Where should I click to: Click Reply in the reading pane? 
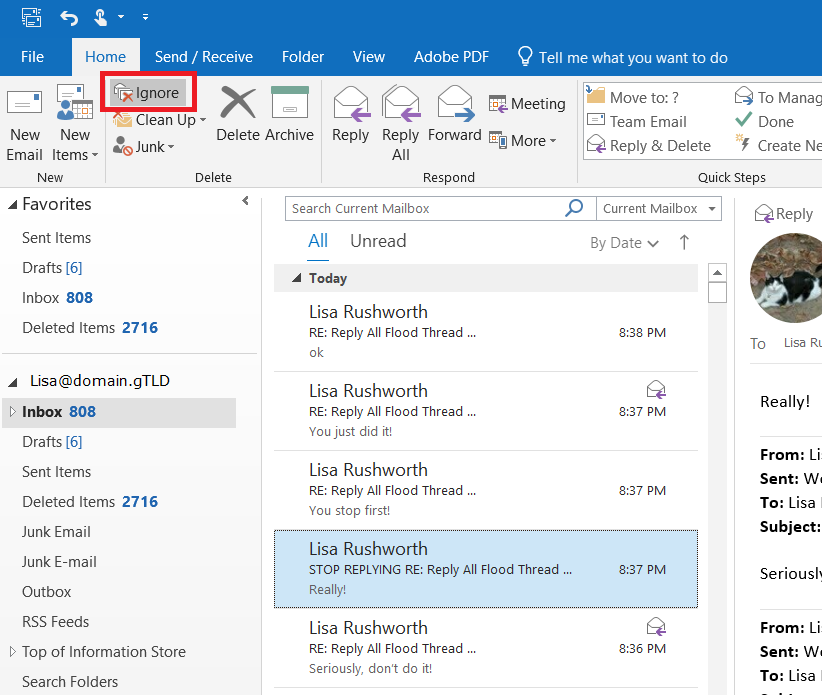click(783, 213)
